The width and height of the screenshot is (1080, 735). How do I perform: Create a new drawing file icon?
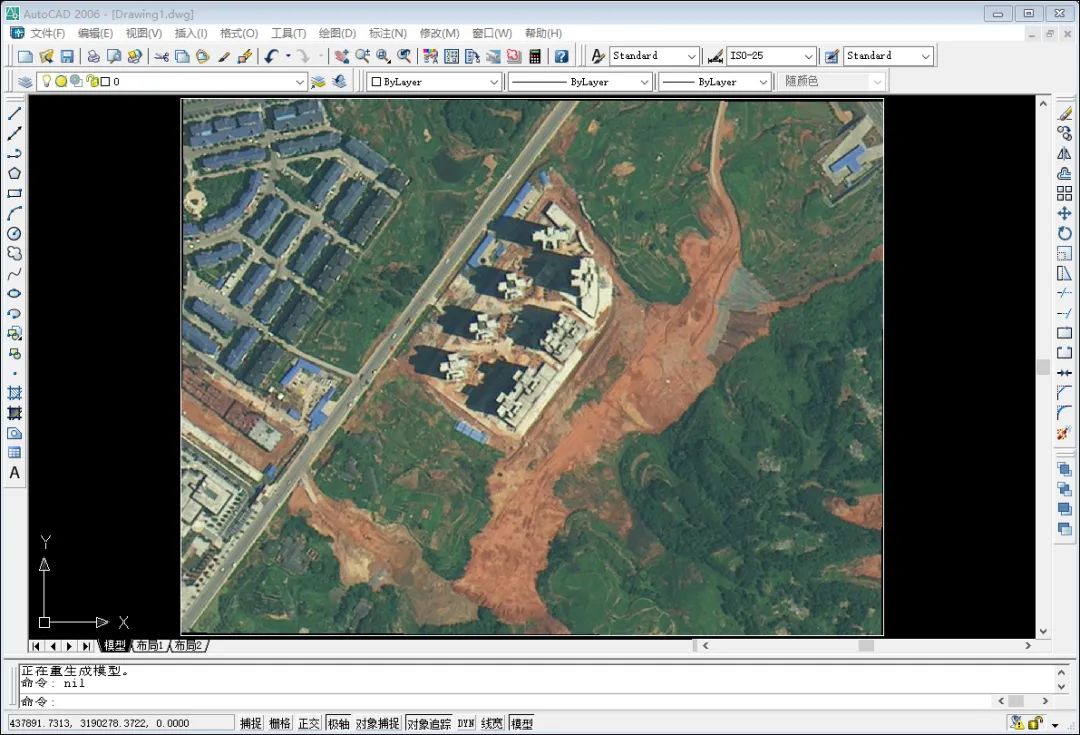[25, 56]
